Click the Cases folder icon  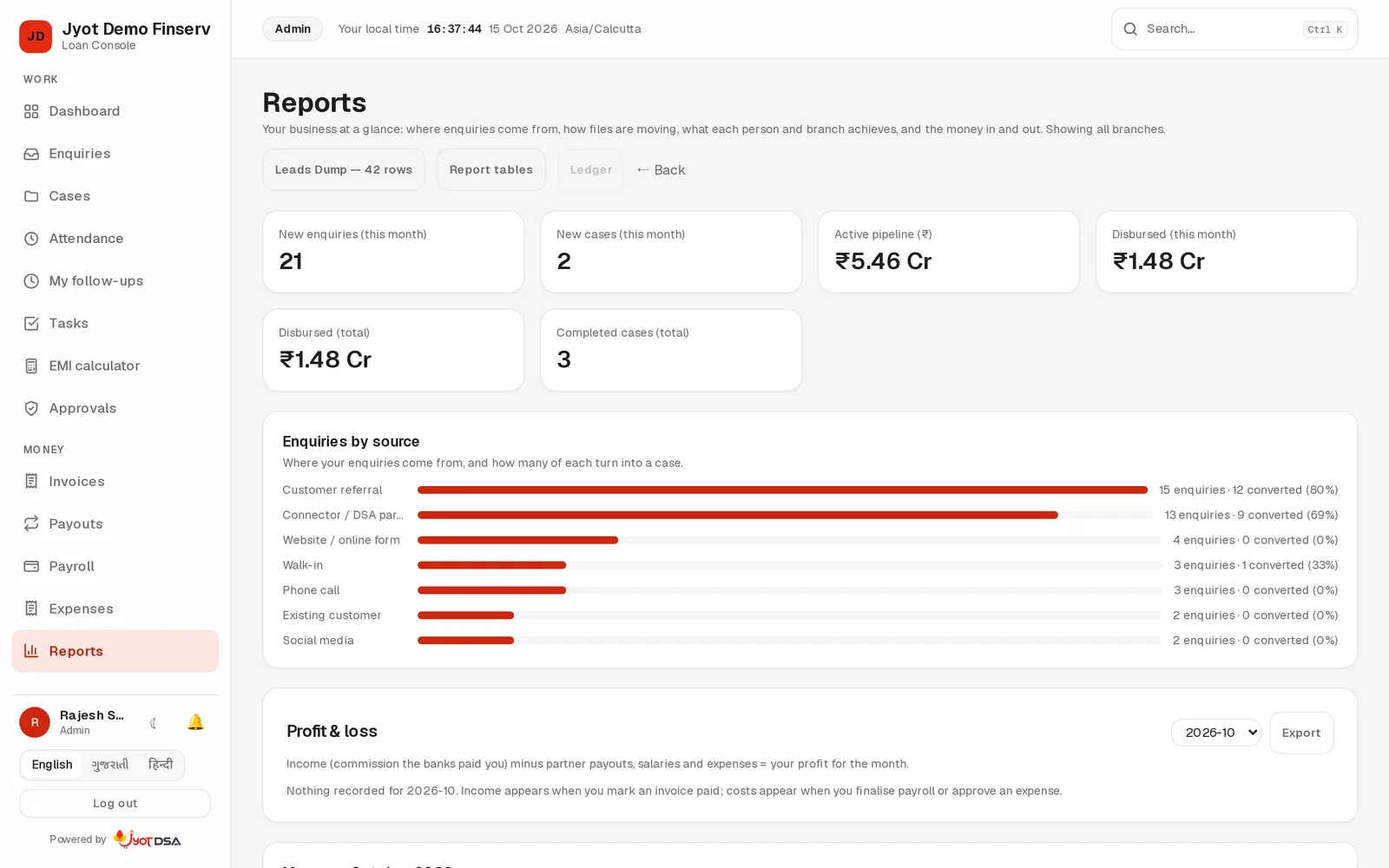click(31, 196)
